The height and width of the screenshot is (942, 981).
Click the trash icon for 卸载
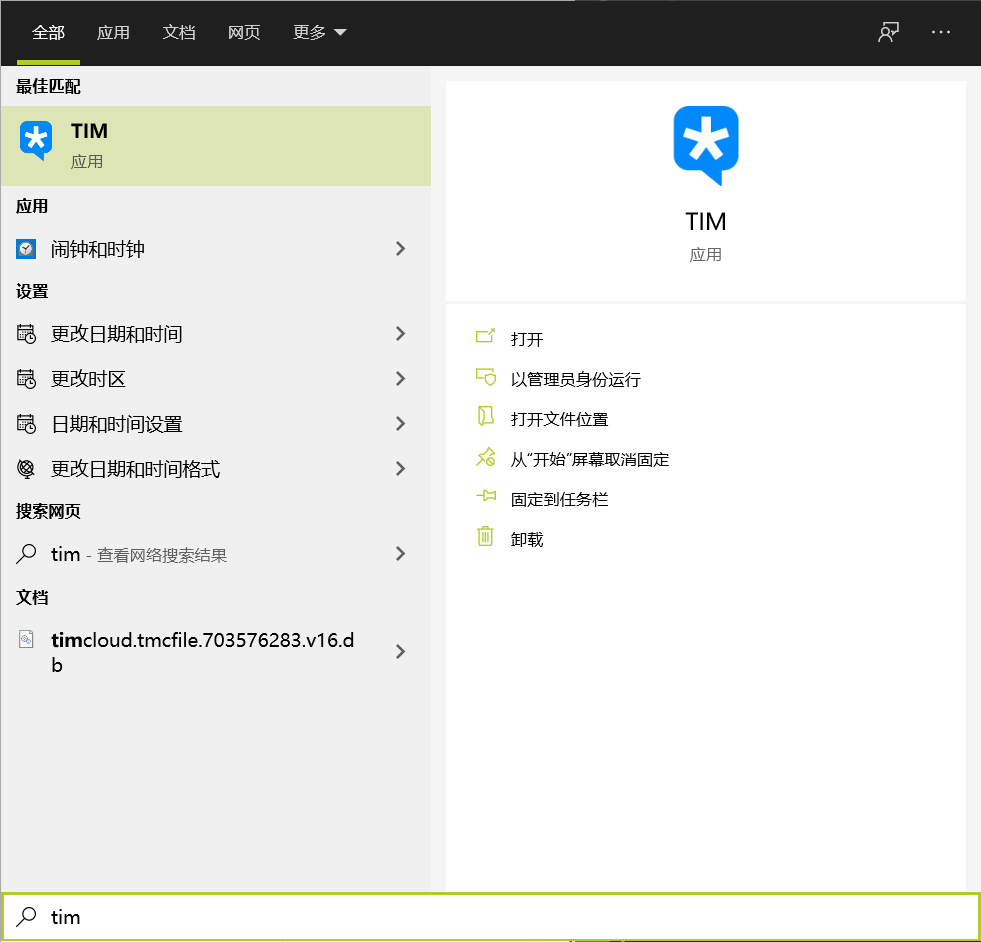click(x=485, y=537)
